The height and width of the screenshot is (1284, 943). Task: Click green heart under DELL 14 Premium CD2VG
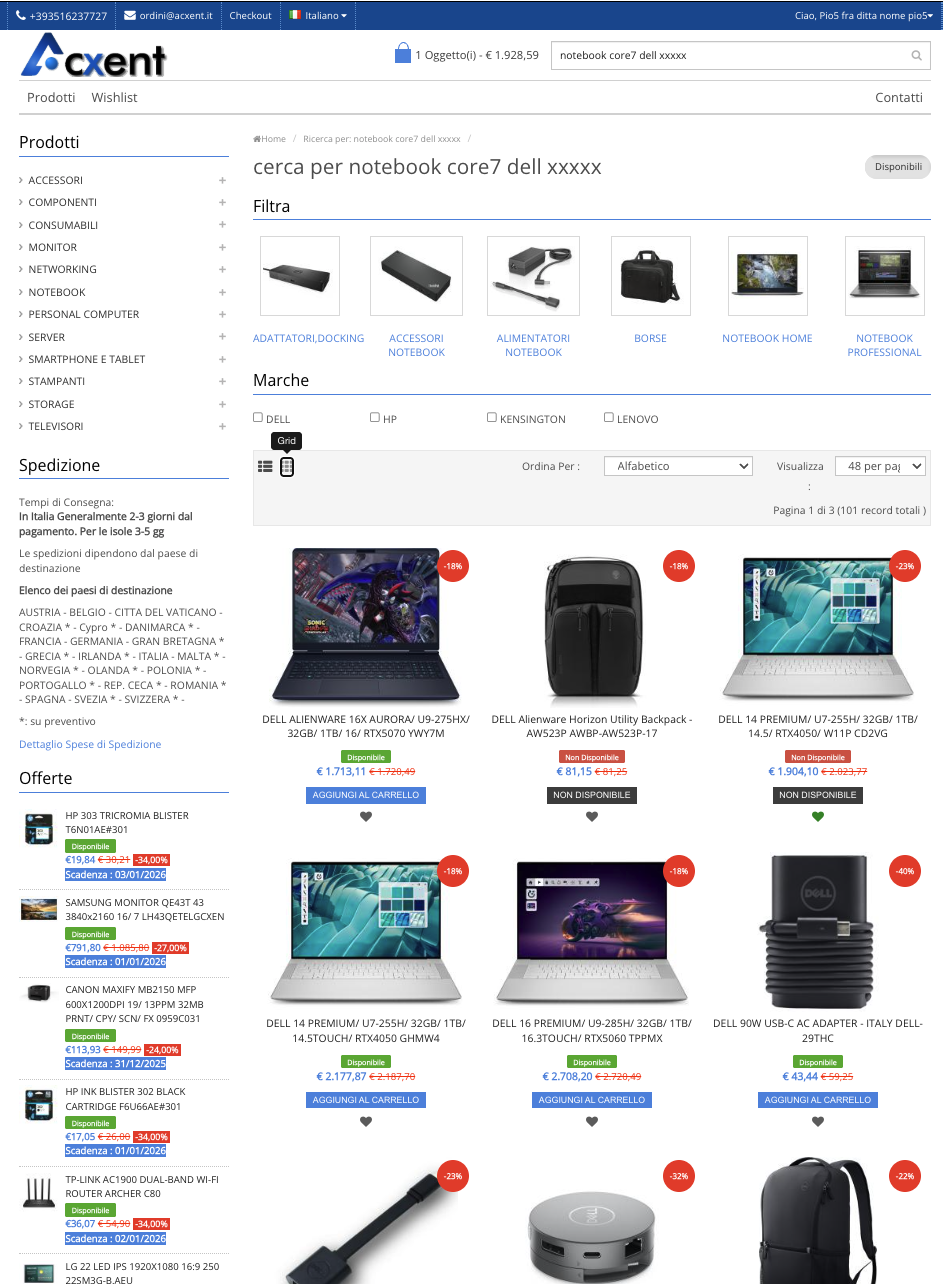pyautogui.click(x=818, y=817)
